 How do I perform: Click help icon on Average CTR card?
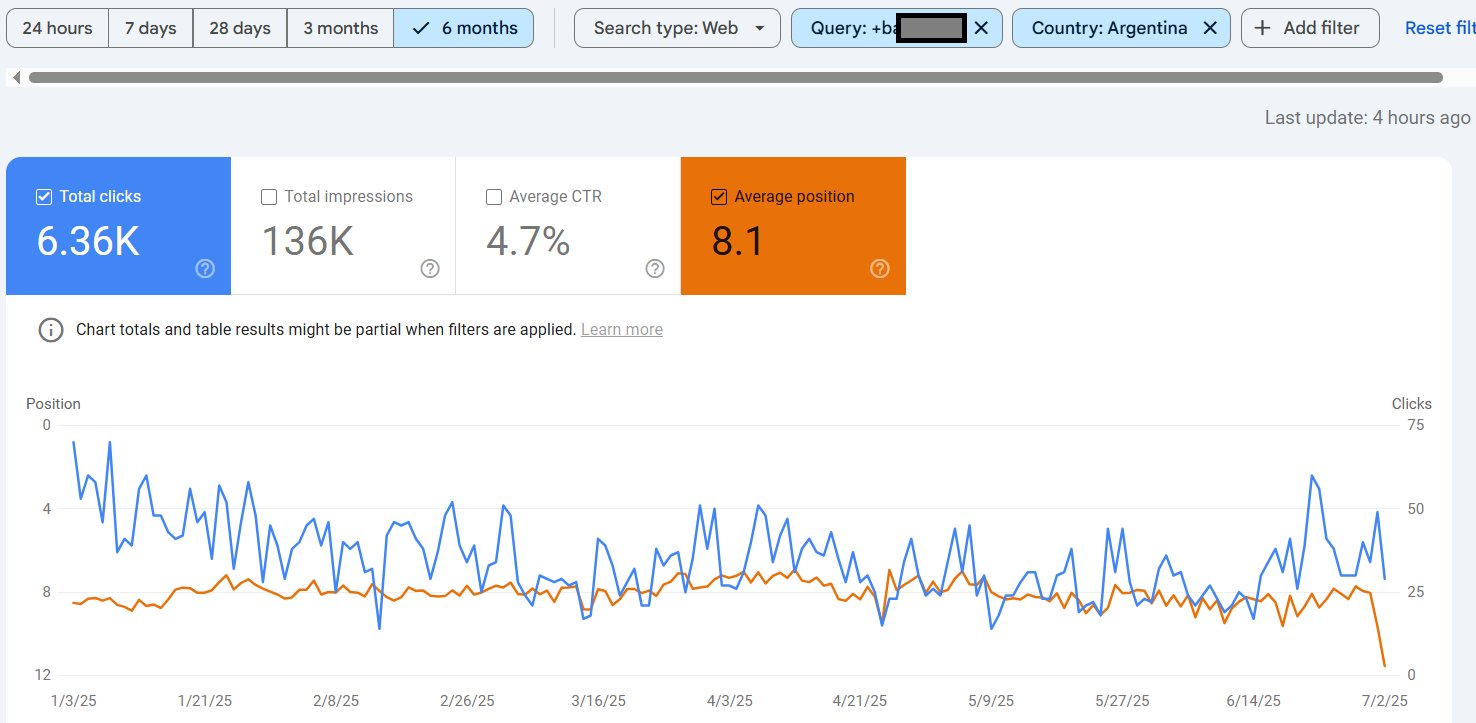click(655, 268)
